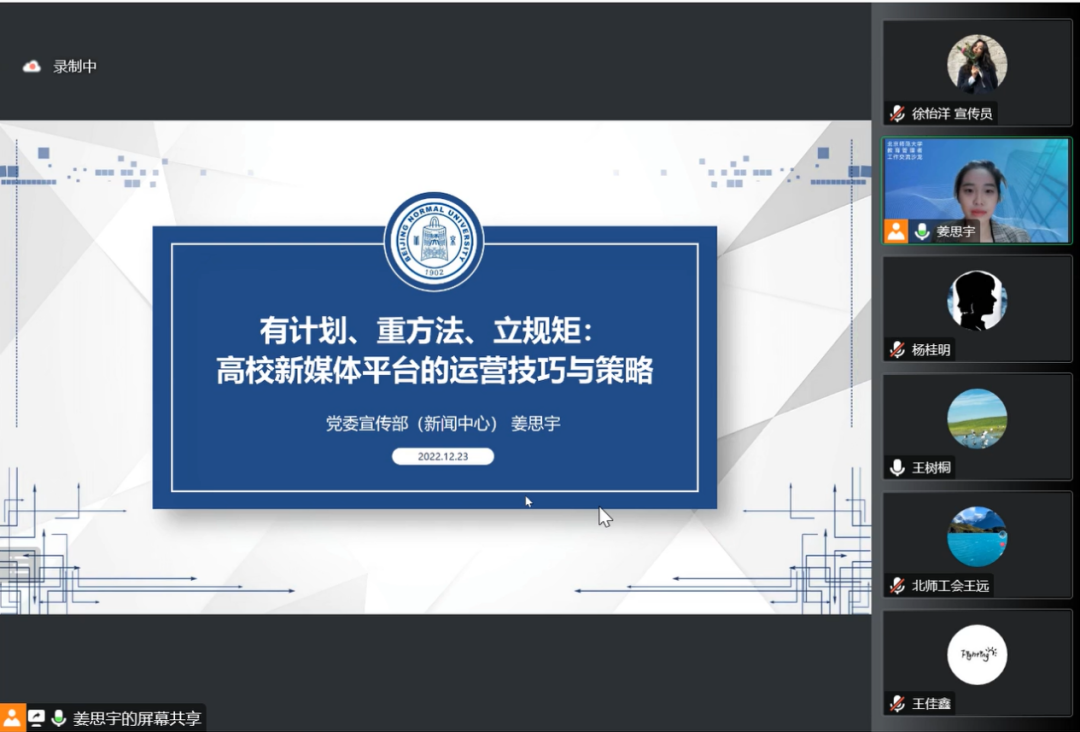This screenshot has height=732, width=1080.
Task: Click 徐怡洋's profile avatar
Action: 976,64
